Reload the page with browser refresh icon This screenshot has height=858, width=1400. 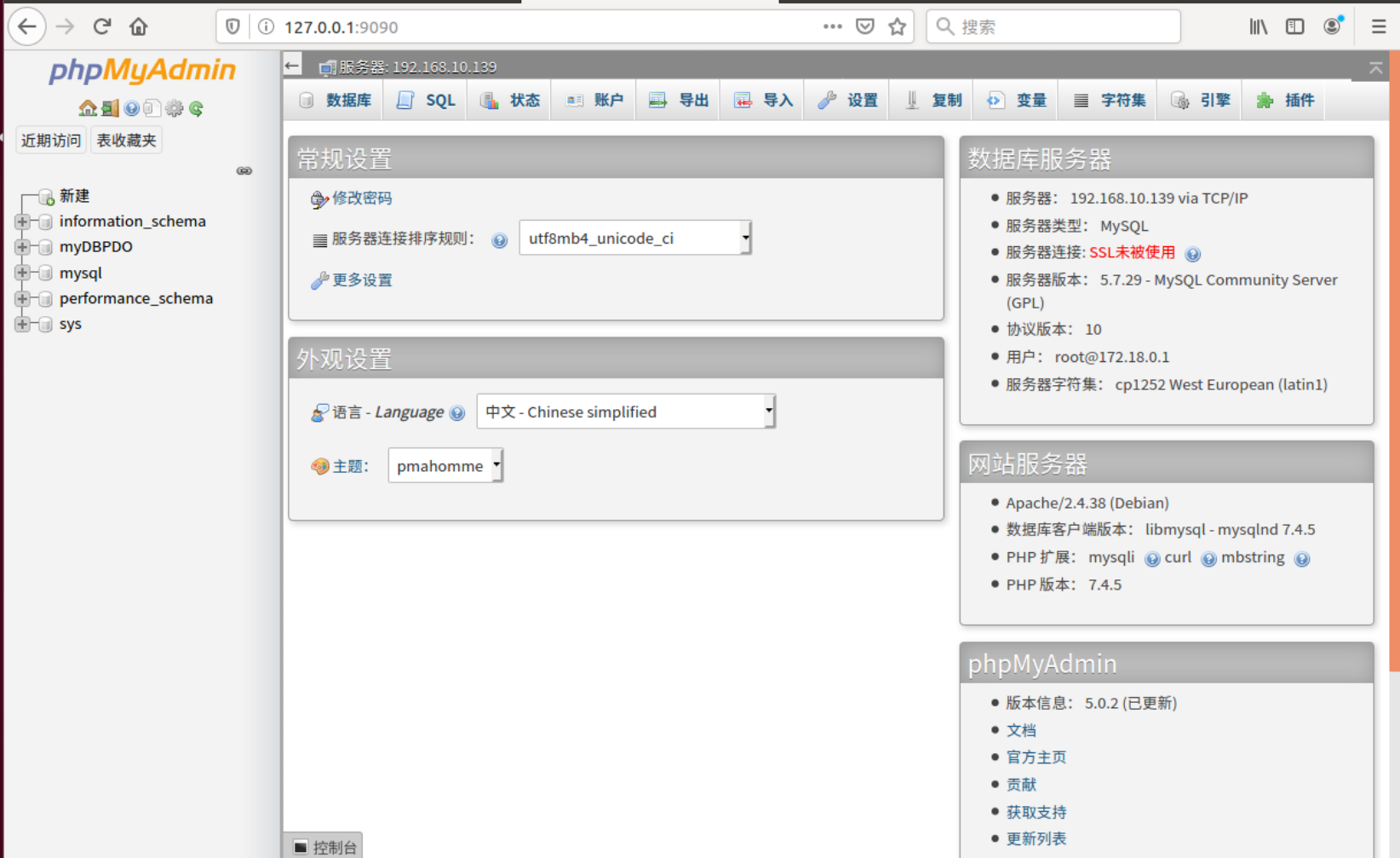(102, 26)
